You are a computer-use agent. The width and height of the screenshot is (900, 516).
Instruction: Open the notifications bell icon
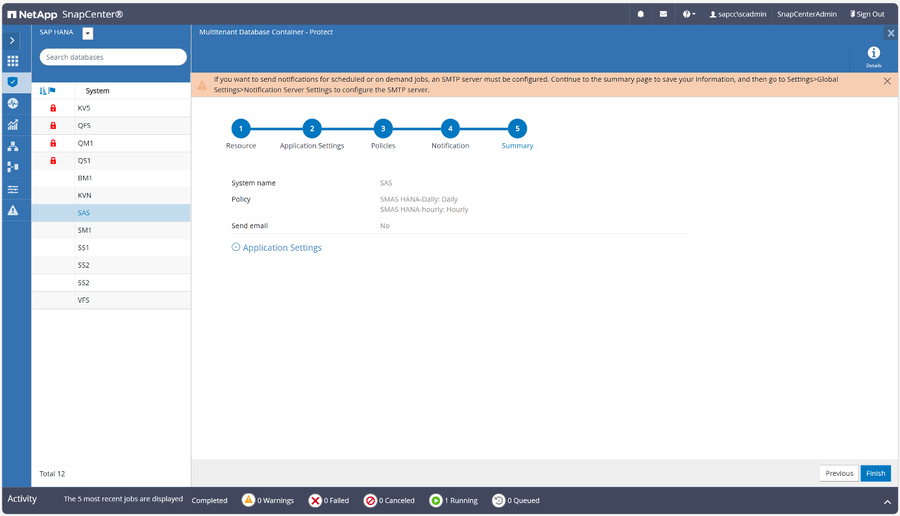641,14
